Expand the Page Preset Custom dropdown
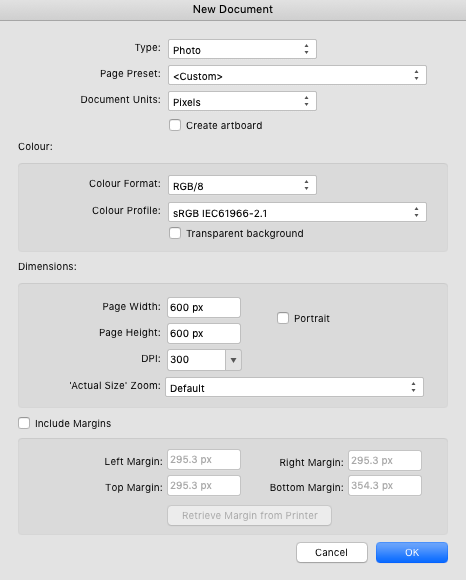This screenshot has width=466, height=580. coord(297,75)
